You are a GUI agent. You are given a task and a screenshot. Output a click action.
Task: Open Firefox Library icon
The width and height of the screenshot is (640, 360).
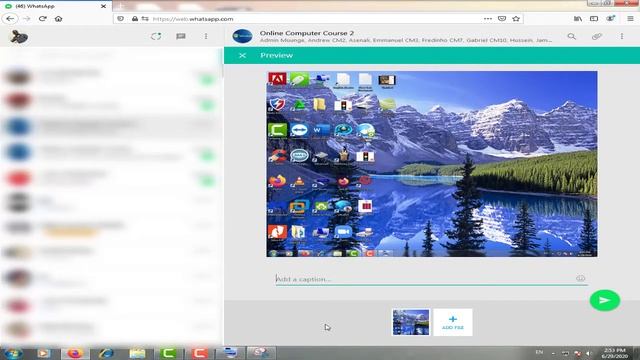[x=578, y=19]
